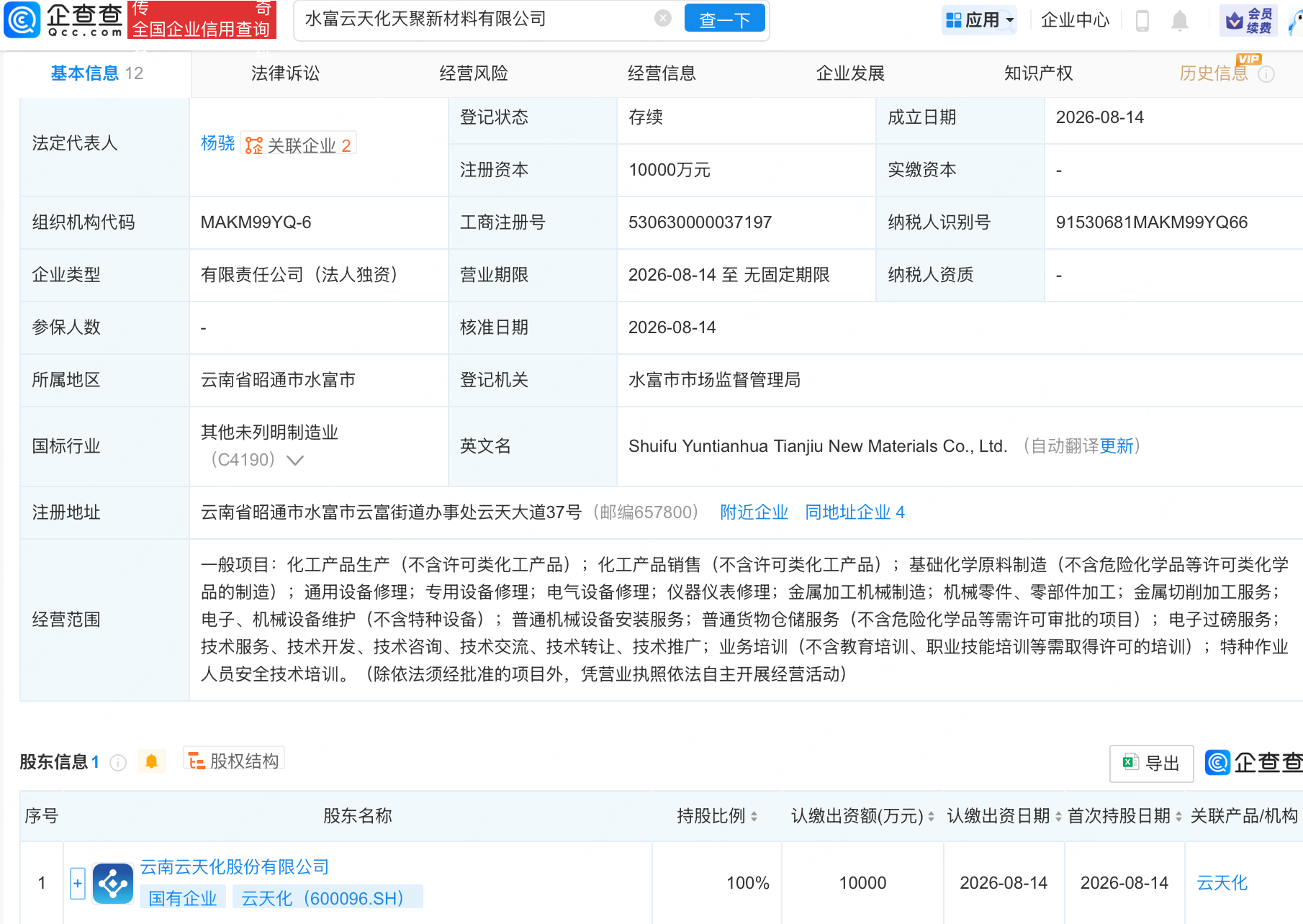Open legal representative 杨骁 profile

217,143
